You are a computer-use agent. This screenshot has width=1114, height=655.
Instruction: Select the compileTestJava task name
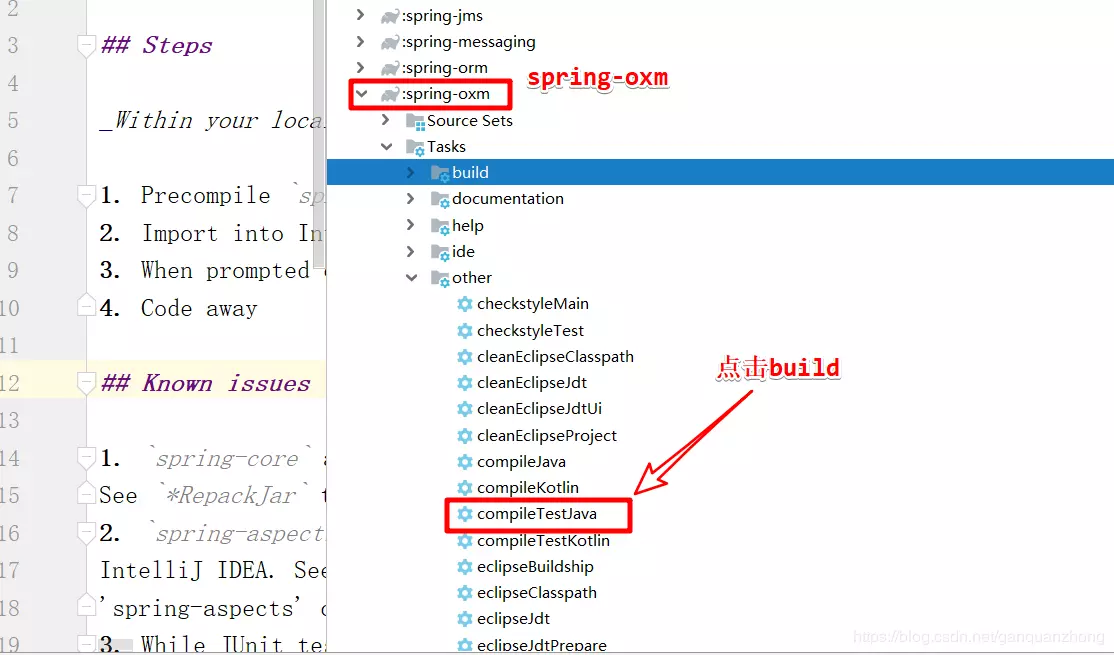[537, 514]
